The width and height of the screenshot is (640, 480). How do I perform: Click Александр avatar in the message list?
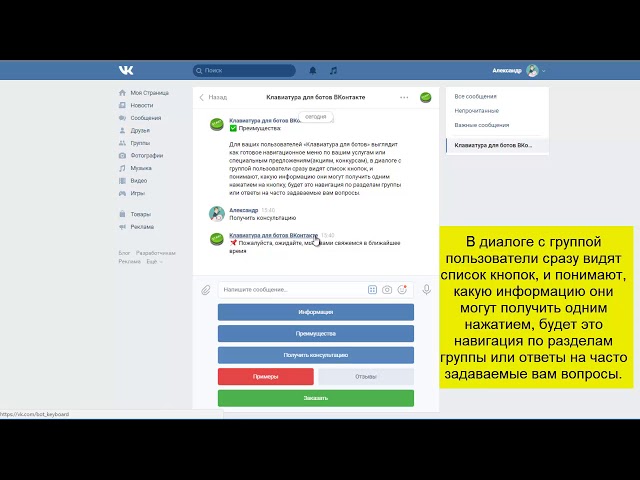tap(217, 214)
